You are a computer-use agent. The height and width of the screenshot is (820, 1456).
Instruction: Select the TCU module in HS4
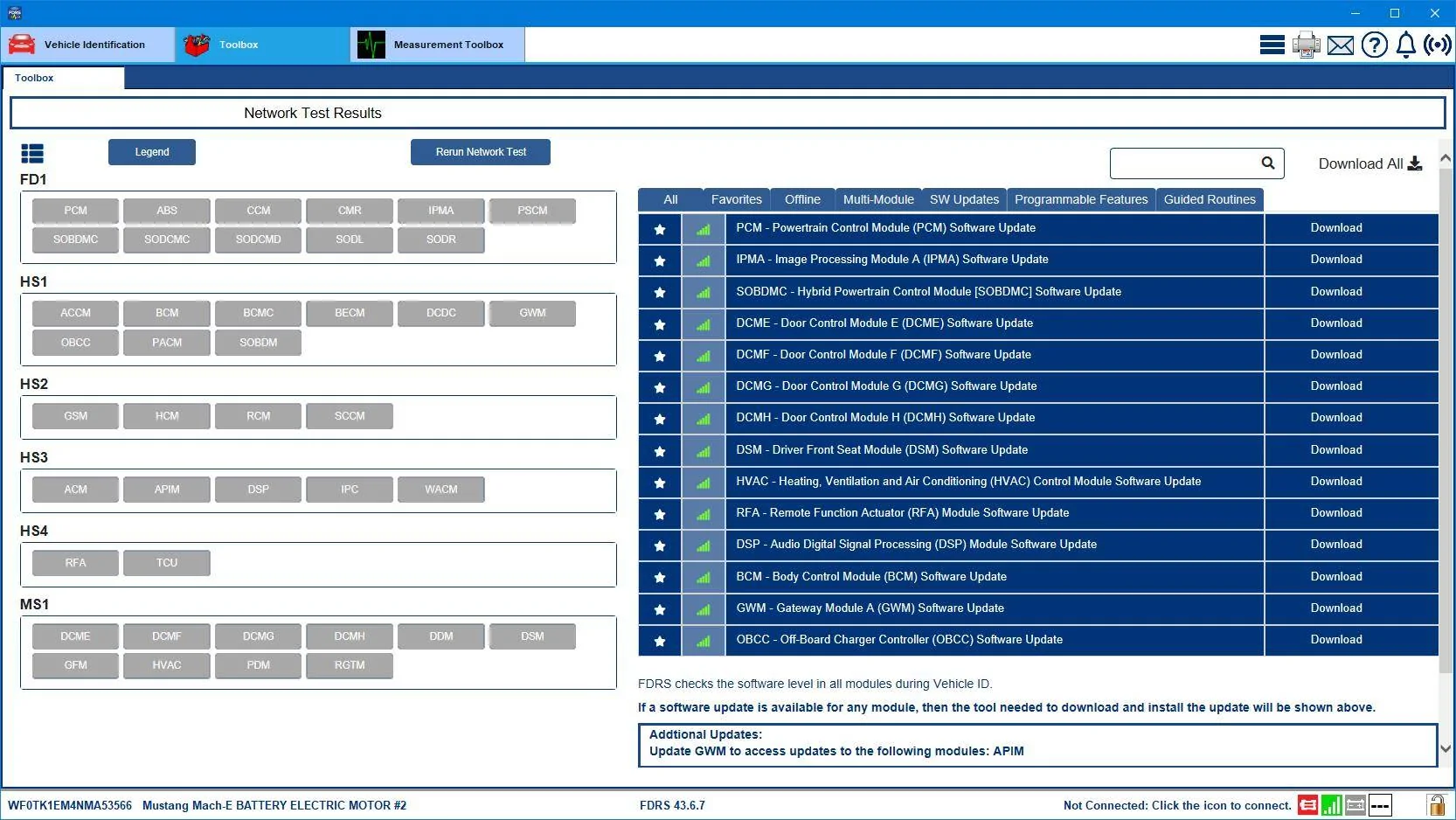point(167,563)
